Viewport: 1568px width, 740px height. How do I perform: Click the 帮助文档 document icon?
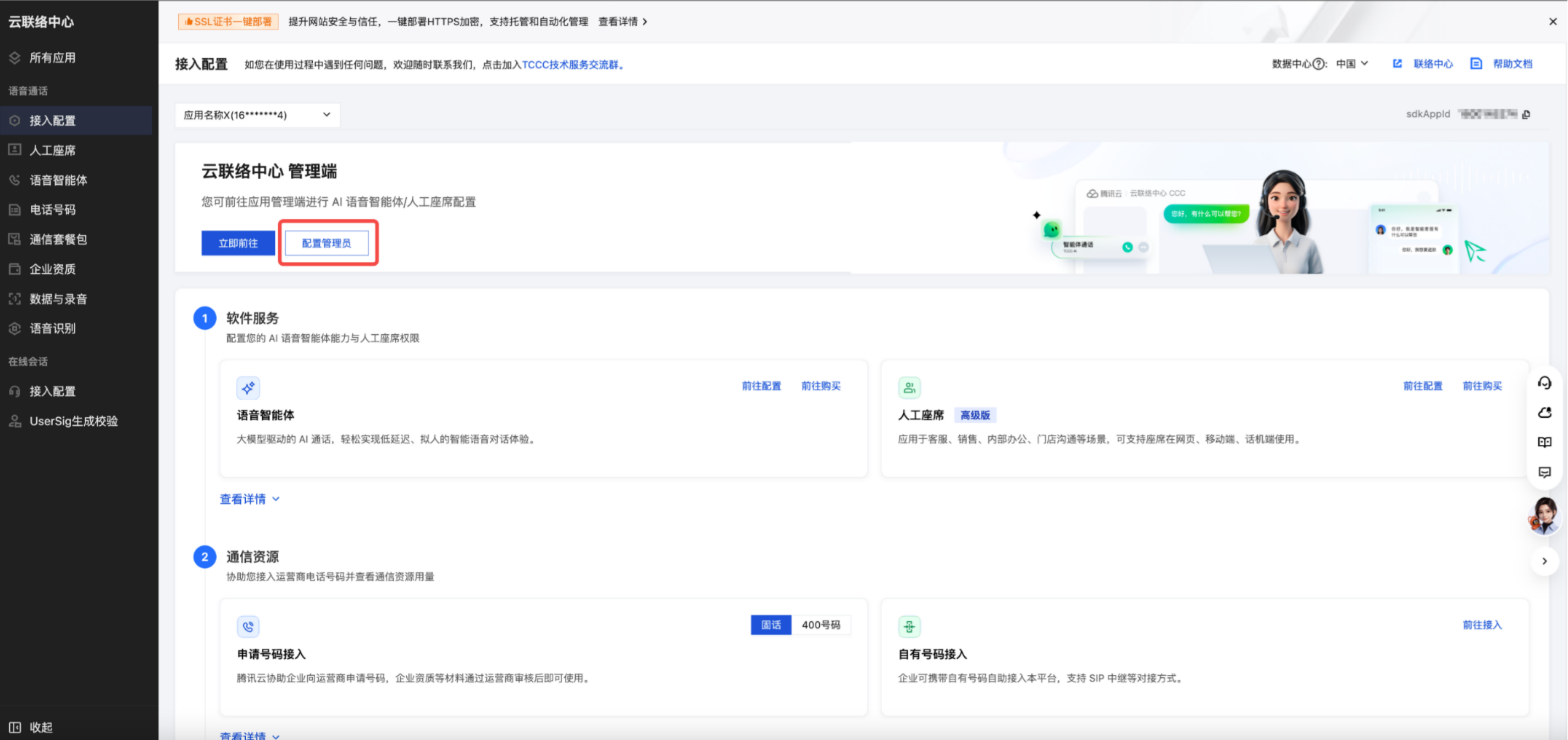(x=1476, y=63)
